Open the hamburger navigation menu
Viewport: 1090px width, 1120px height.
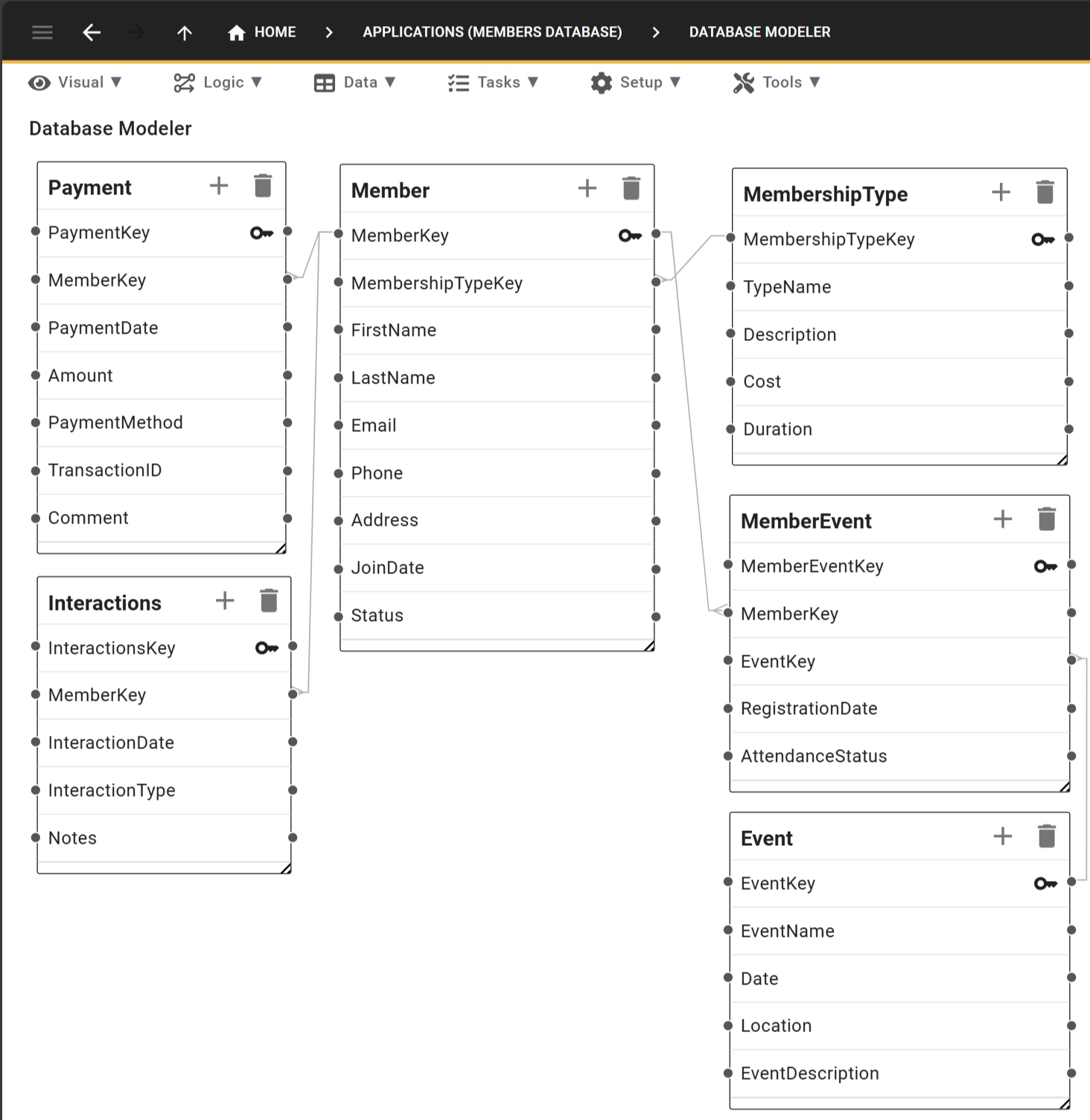pos(42,32)
